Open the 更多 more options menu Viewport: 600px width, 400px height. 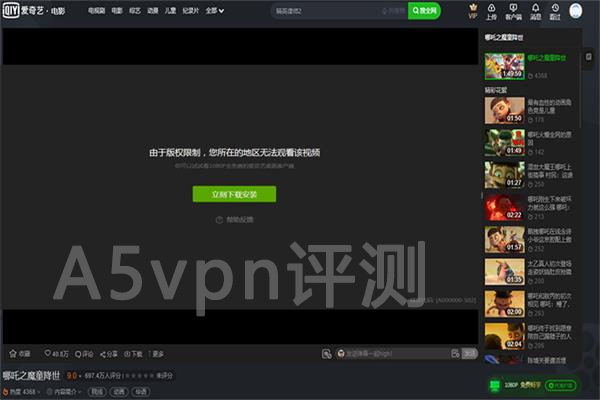[158, 354]
